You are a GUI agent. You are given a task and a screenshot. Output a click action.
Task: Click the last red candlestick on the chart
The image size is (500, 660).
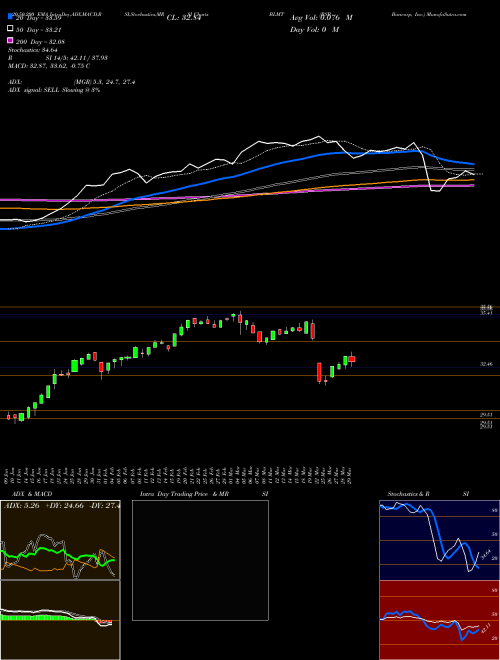tap(352, 359)
